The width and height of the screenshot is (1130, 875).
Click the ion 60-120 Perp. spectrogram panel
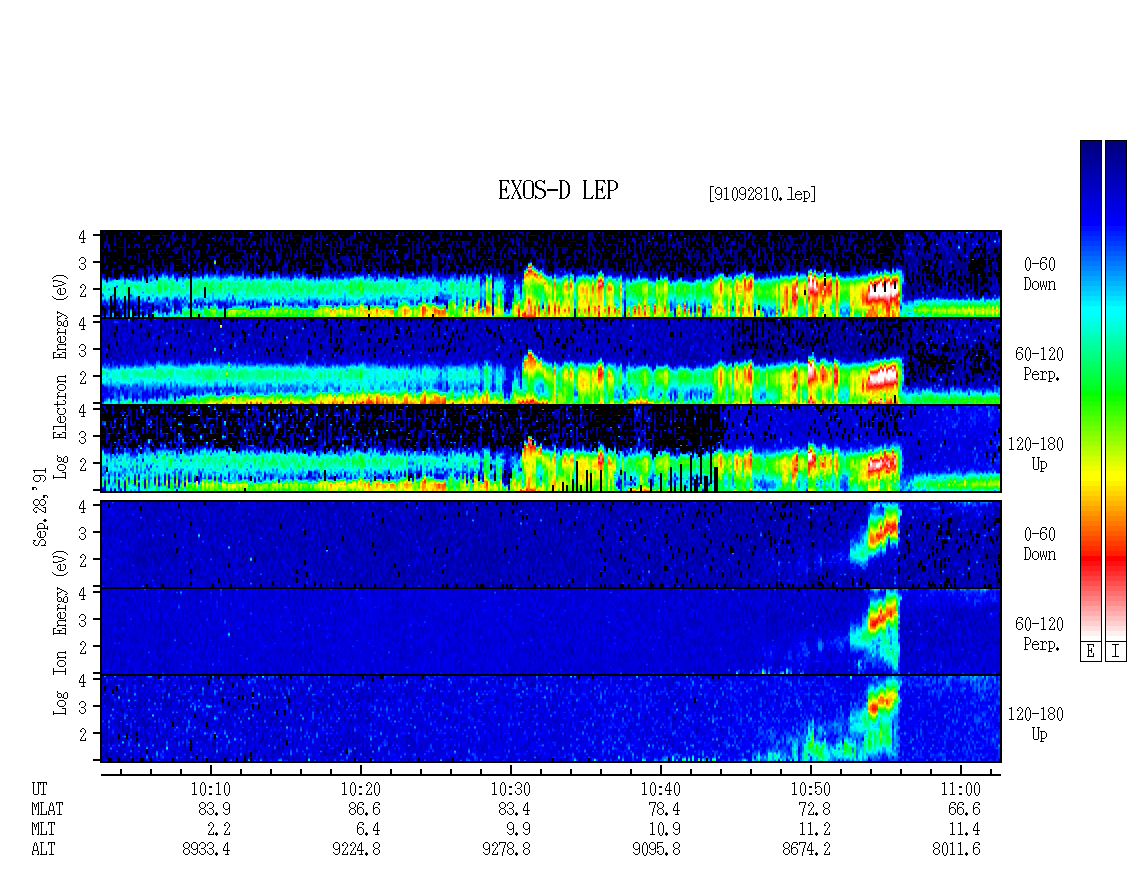[551, 631]
